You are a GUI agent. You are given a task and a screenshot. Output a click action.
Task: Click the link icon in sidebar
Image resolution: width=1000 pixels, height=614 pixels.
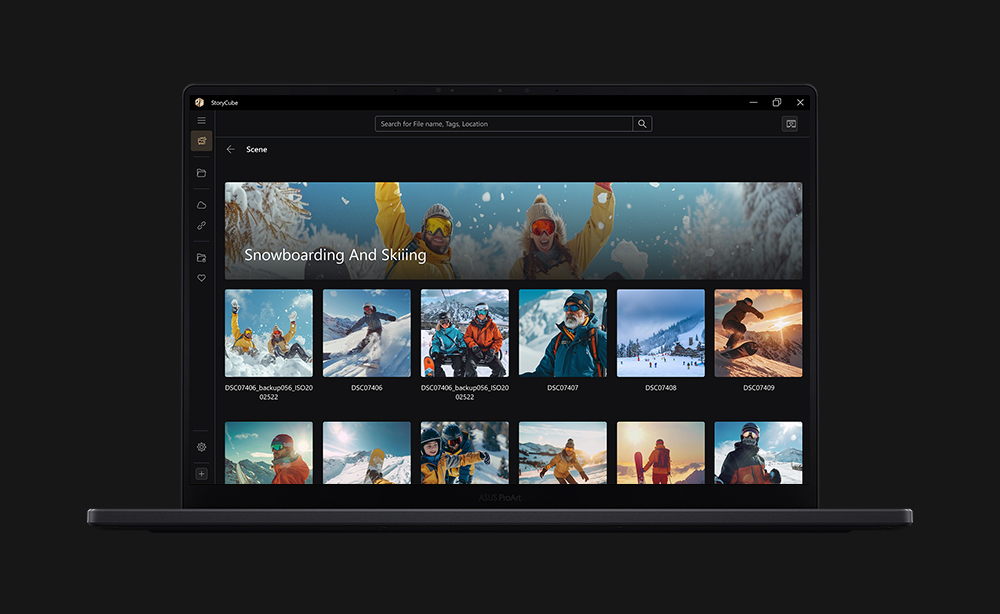(x=201, y=225)
